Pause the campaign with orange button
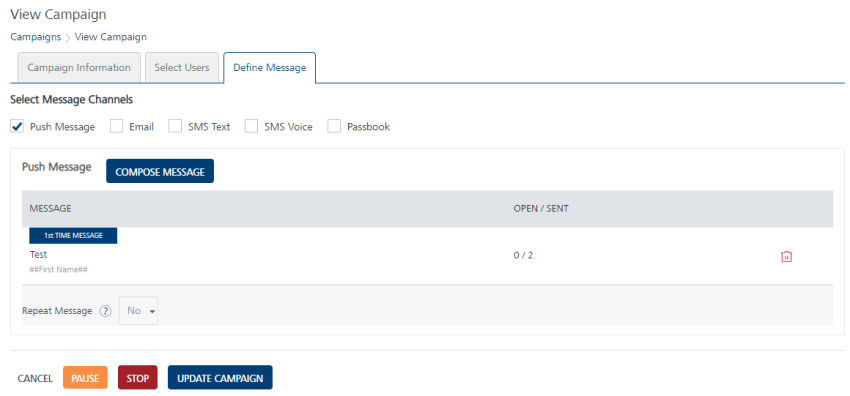 click(85, 378)
